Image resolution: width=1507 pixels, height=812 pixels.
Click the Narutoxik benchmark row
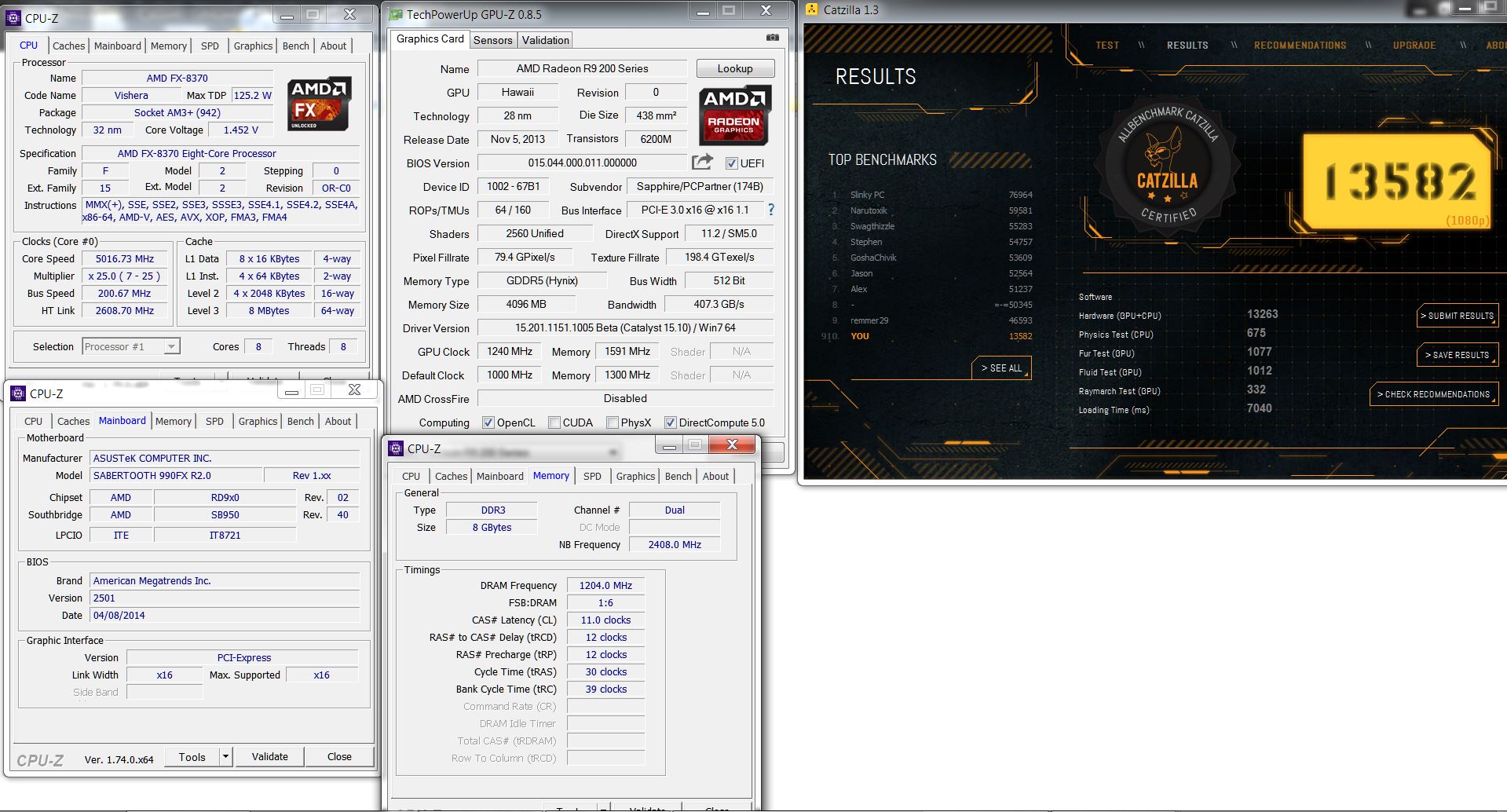click(932, 210)
